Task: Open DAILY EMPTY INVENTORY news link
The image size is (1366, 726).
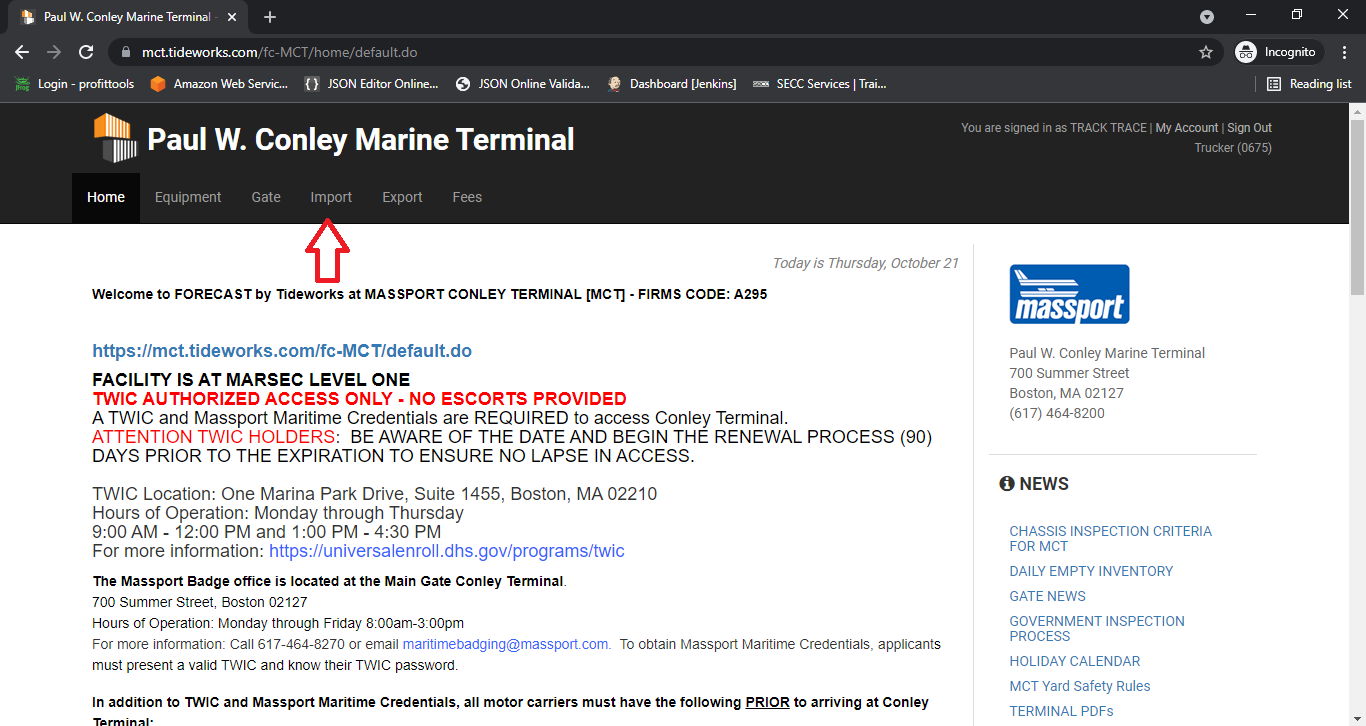Action: (x=1091, y=571)
